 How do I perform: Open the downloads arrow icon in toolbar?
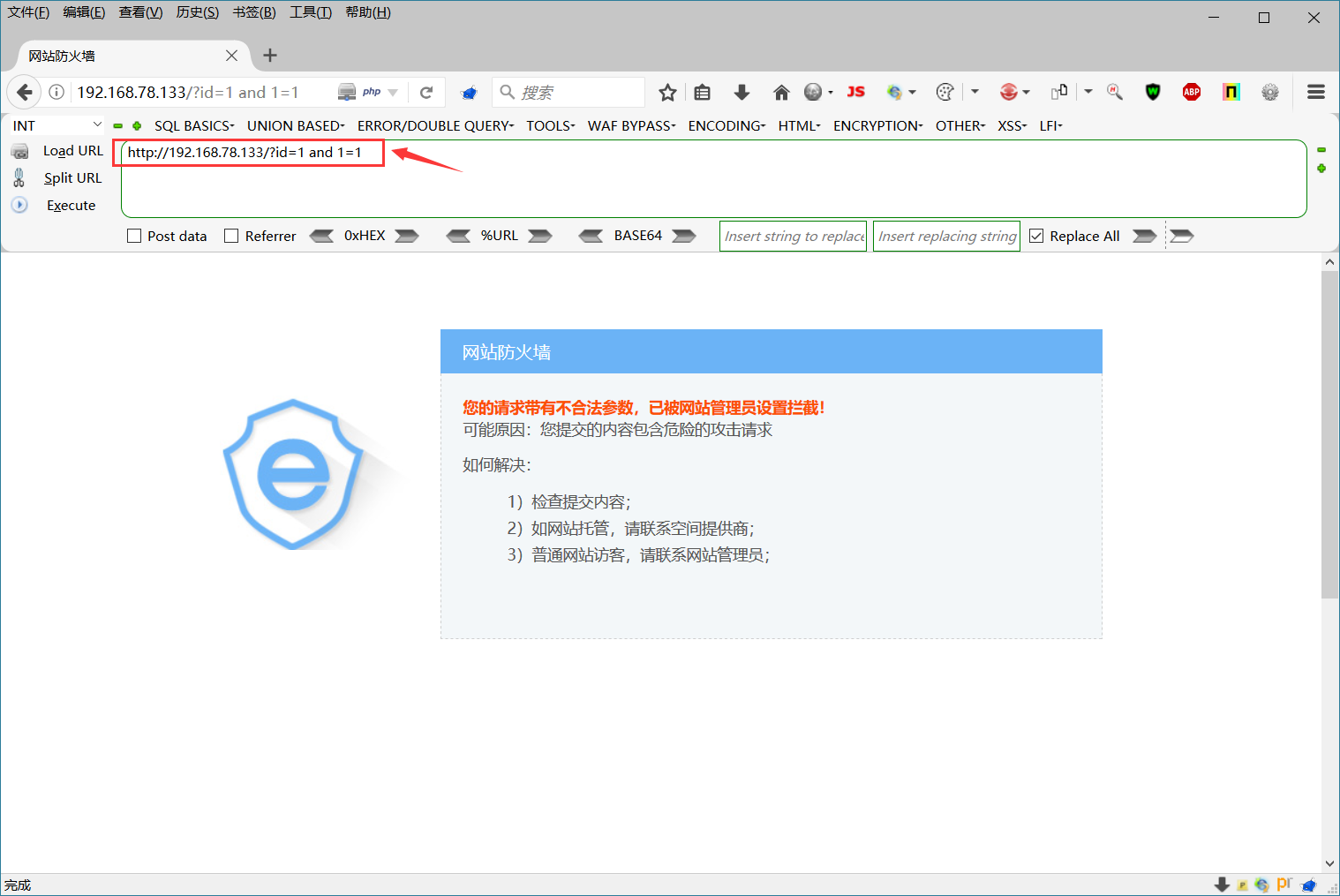pyautogui.click(x=742, y=92)
